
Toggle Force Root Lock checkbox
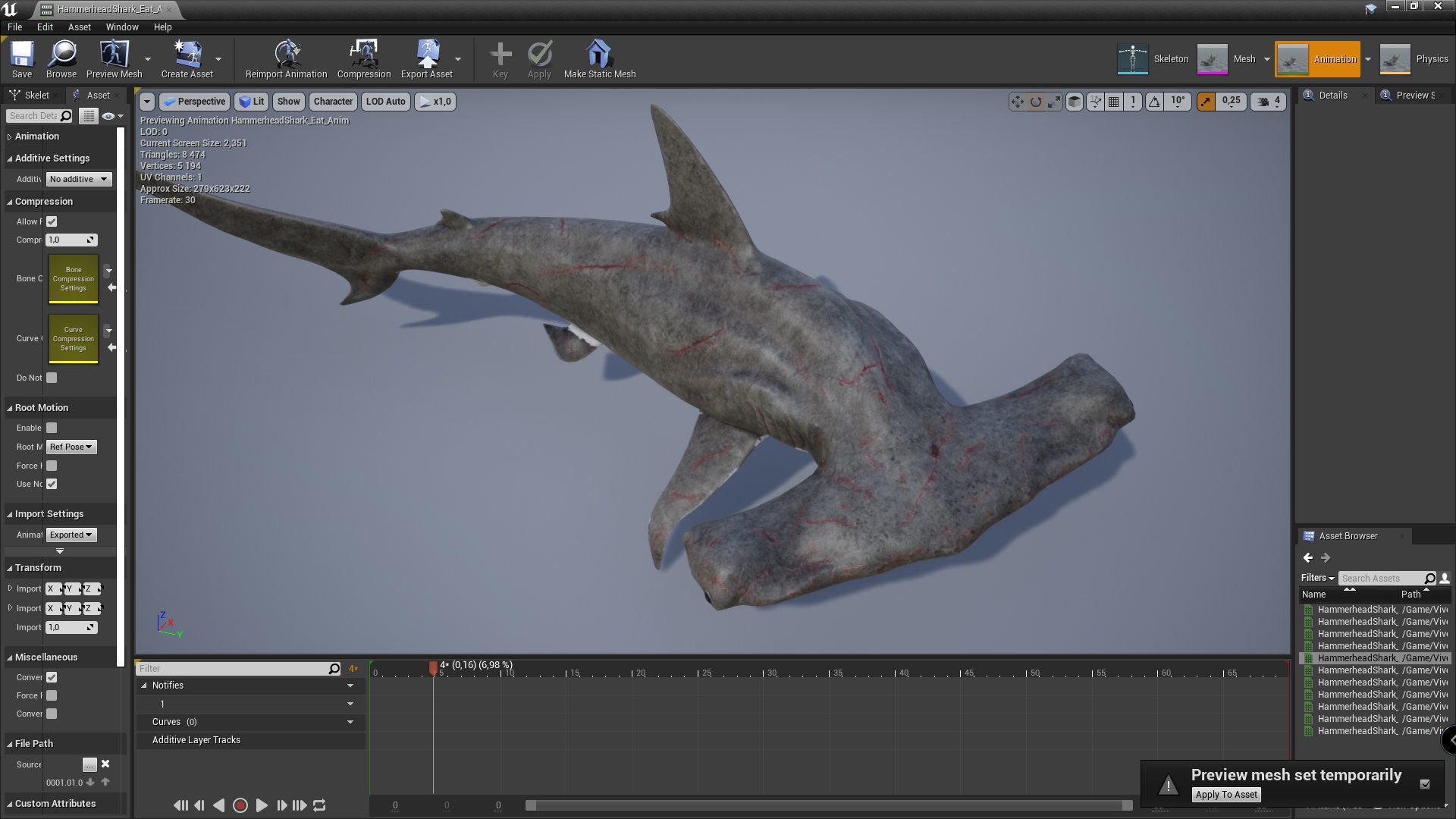pyautogui.click(x=52, y=466)
